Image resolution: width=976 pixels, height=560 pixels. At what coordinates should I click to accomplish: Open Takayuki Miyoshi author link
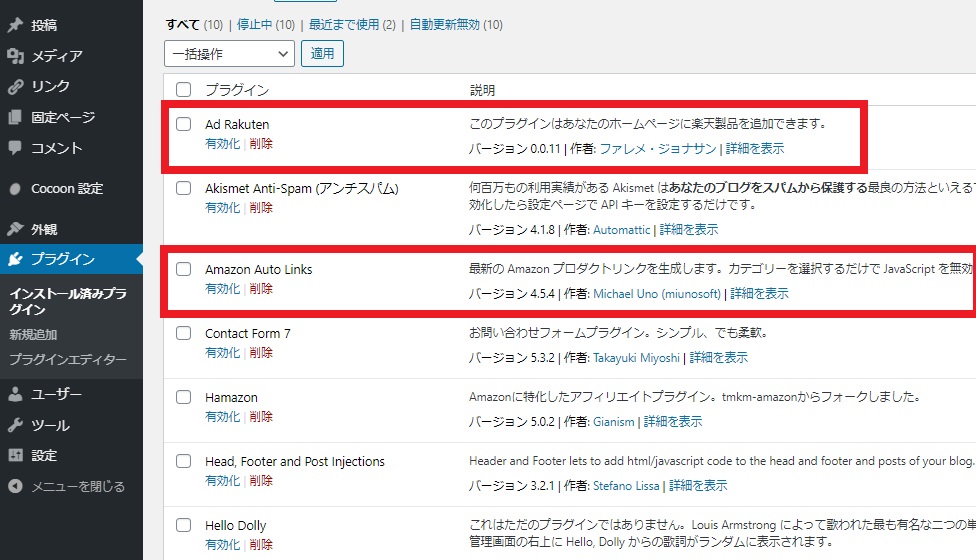point(636,358)
